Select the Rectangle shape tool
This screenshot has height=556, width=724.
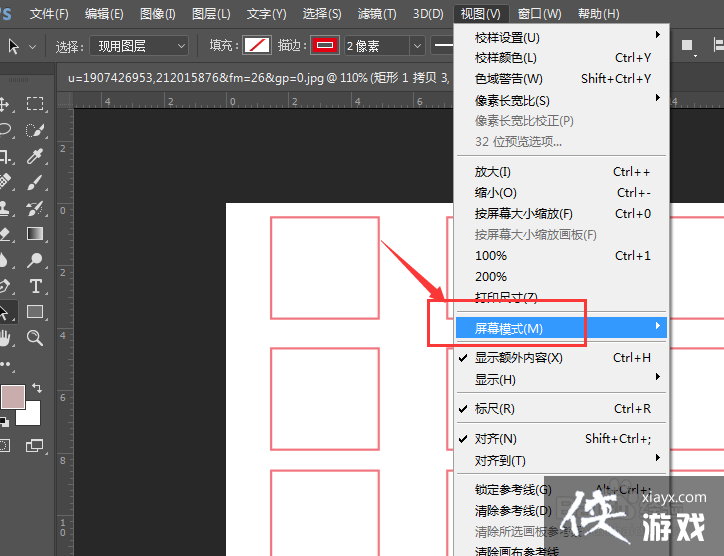[x=35, y=312]
